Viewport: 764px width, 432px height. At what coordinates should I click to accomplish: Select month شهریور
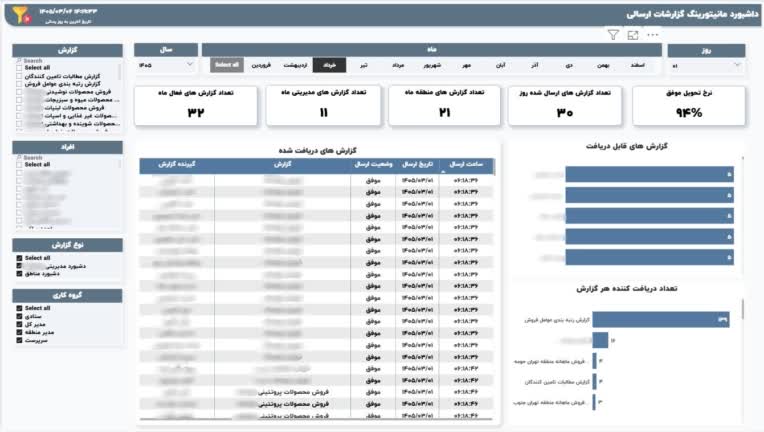click(432, 65)
